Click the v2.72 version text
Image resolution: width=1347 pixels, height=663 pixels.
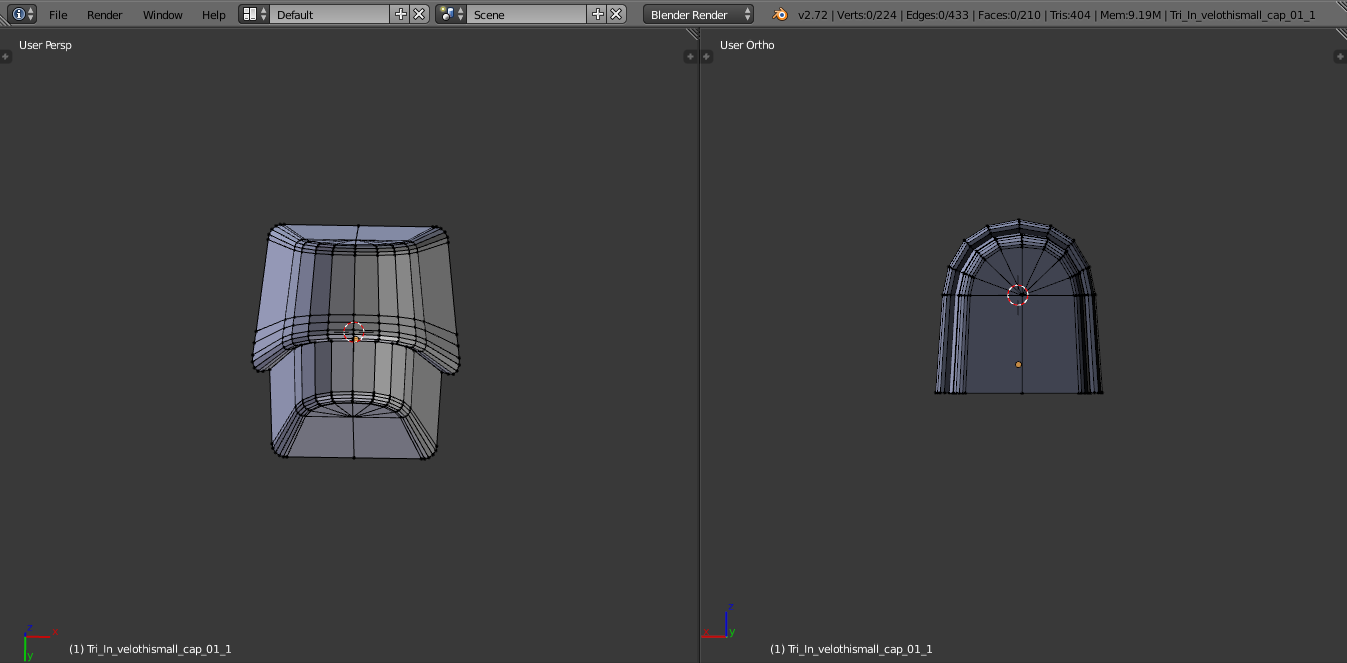(x=814, y=15)
